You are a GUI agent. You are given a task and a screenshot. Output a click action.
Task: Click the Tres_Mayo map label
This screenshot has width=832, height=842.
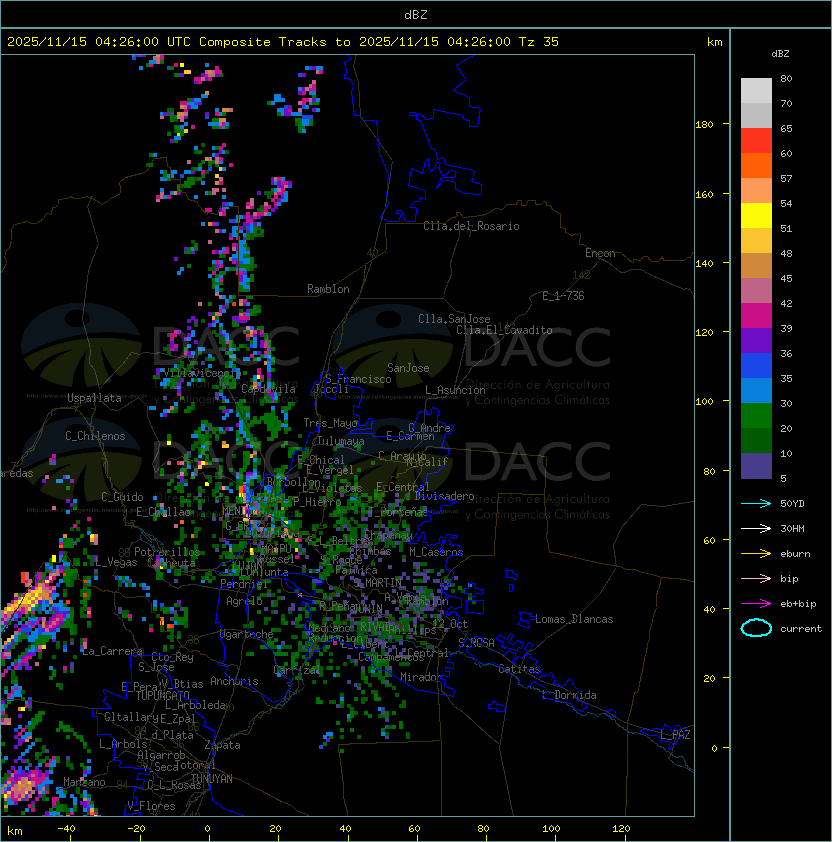click(x=330, y=423)
